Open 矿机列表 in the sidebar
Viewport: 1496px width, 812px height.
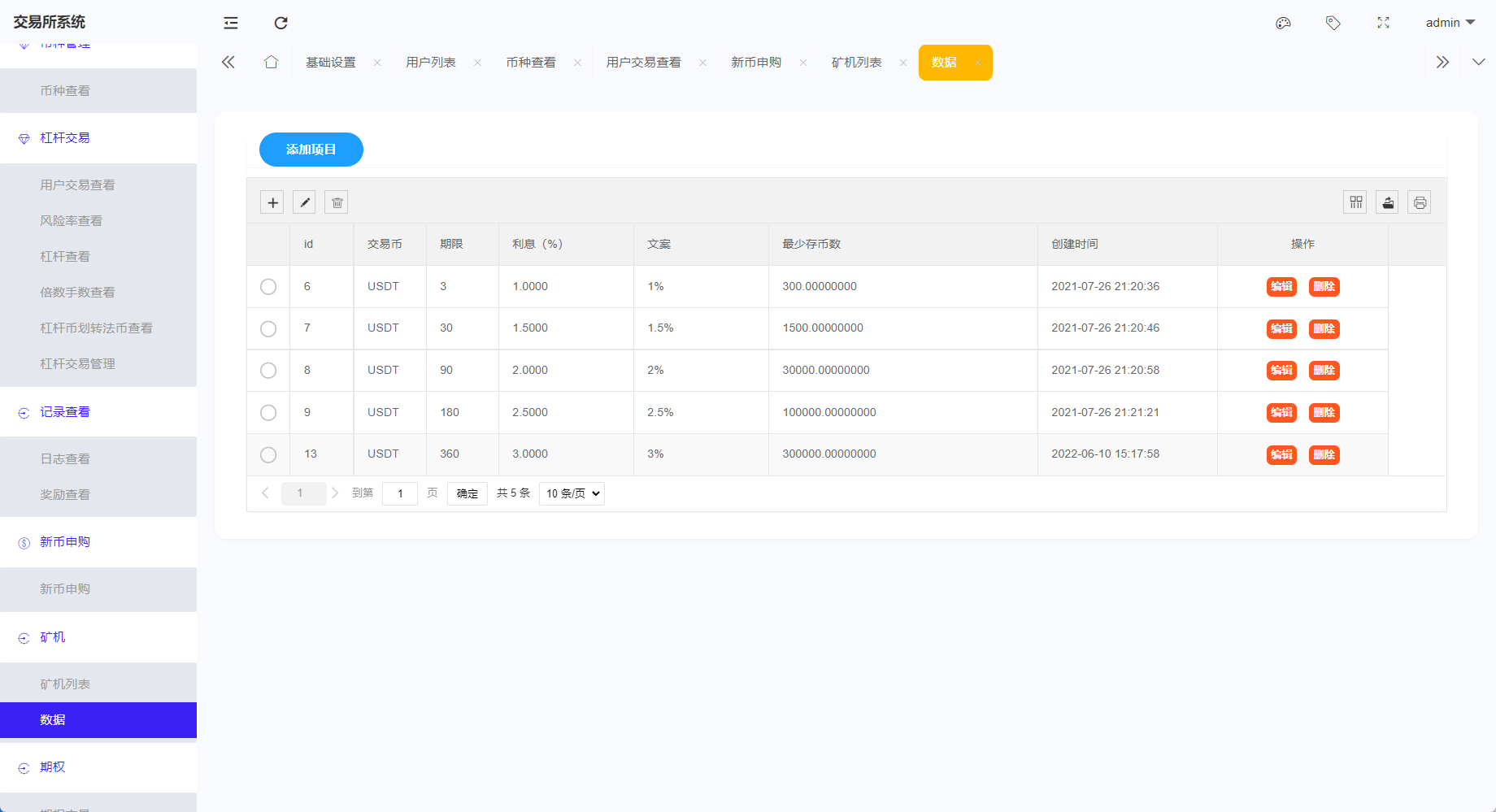pos(98,684)
